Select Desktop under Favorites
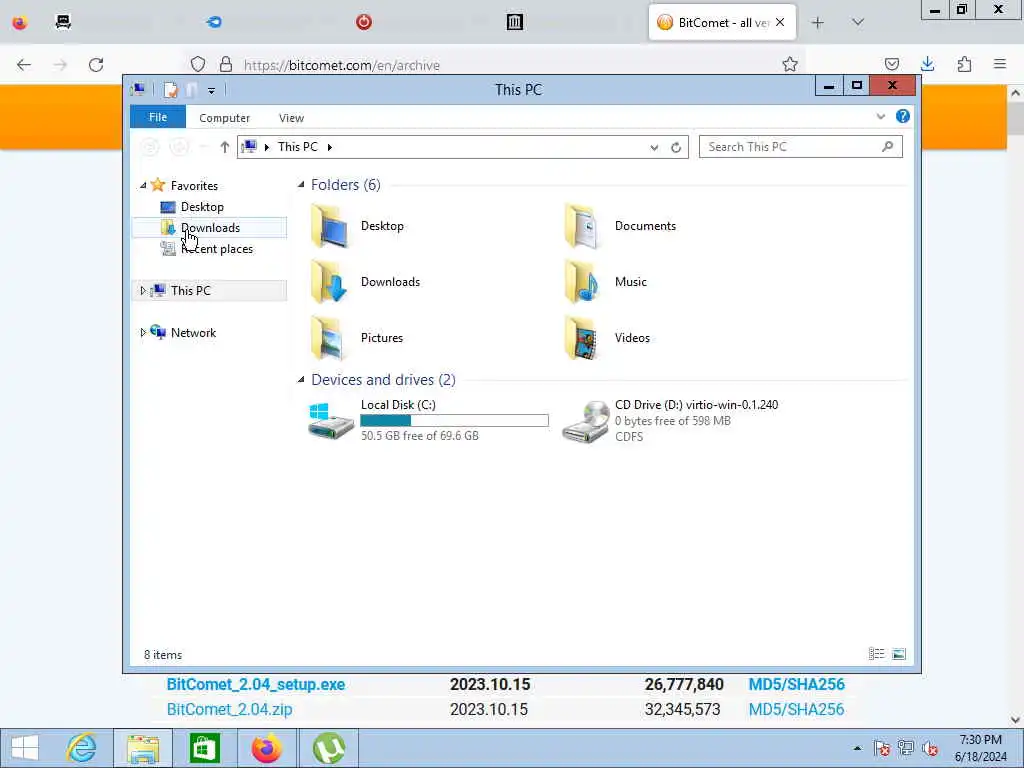Image resolution: width=1024 pixels, height=768 pixels. pyautogui.click(x=202, y=206)
